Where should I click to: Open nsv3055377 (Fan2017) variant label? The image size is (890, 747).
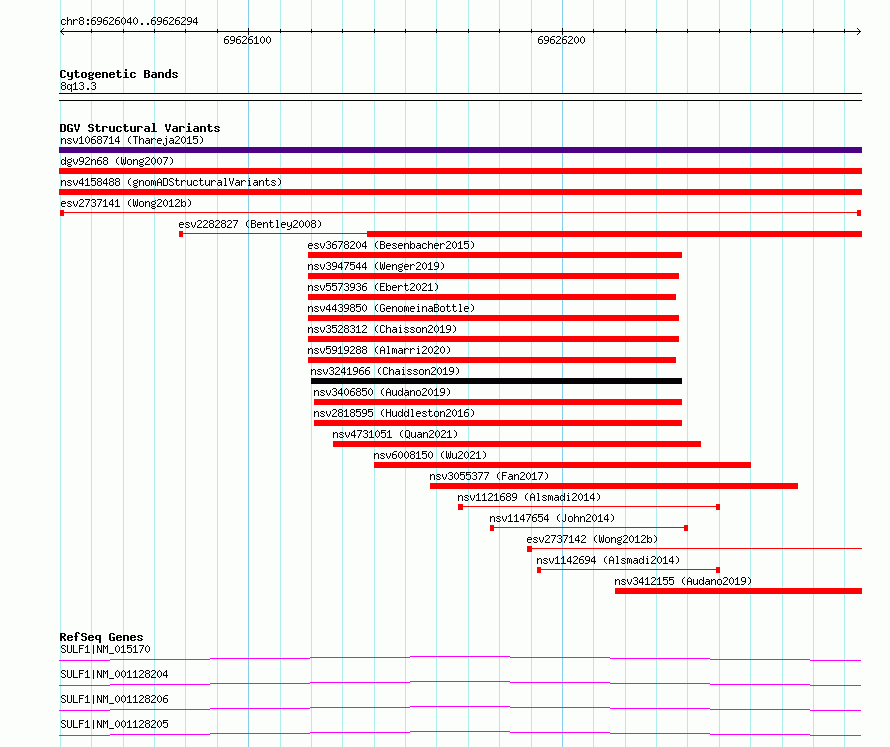tap(489, 476)
